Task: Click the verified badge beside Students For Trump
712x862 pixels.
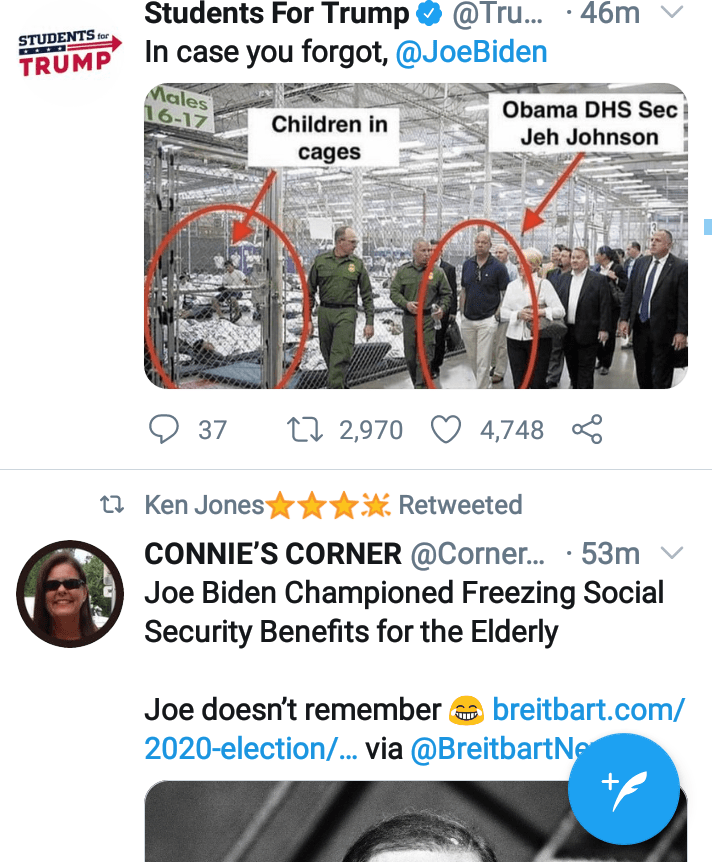Action: pos(428,14)
